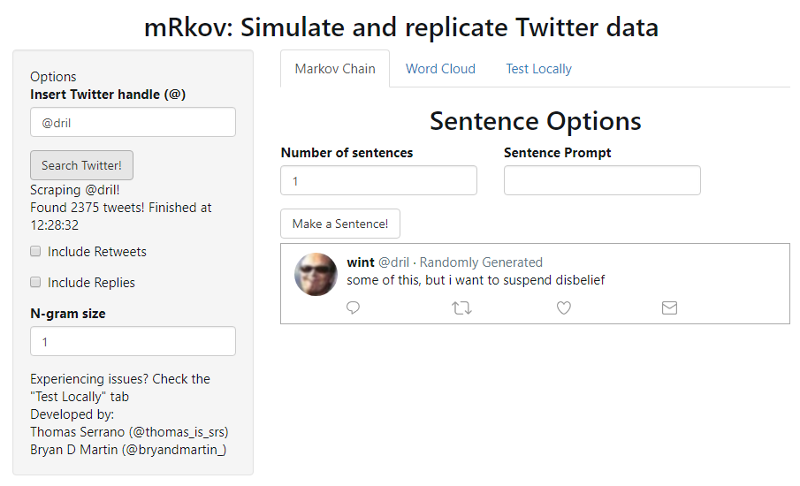The image size is (800, 486).
Task: Click the @dril handle in the tweet
Action: coord(393,262)
